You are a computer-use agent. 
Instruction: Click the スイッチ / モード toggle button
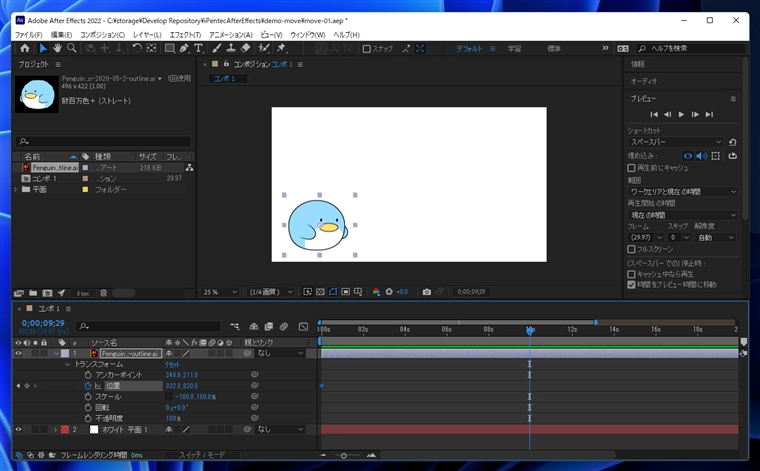pos(202,455)
